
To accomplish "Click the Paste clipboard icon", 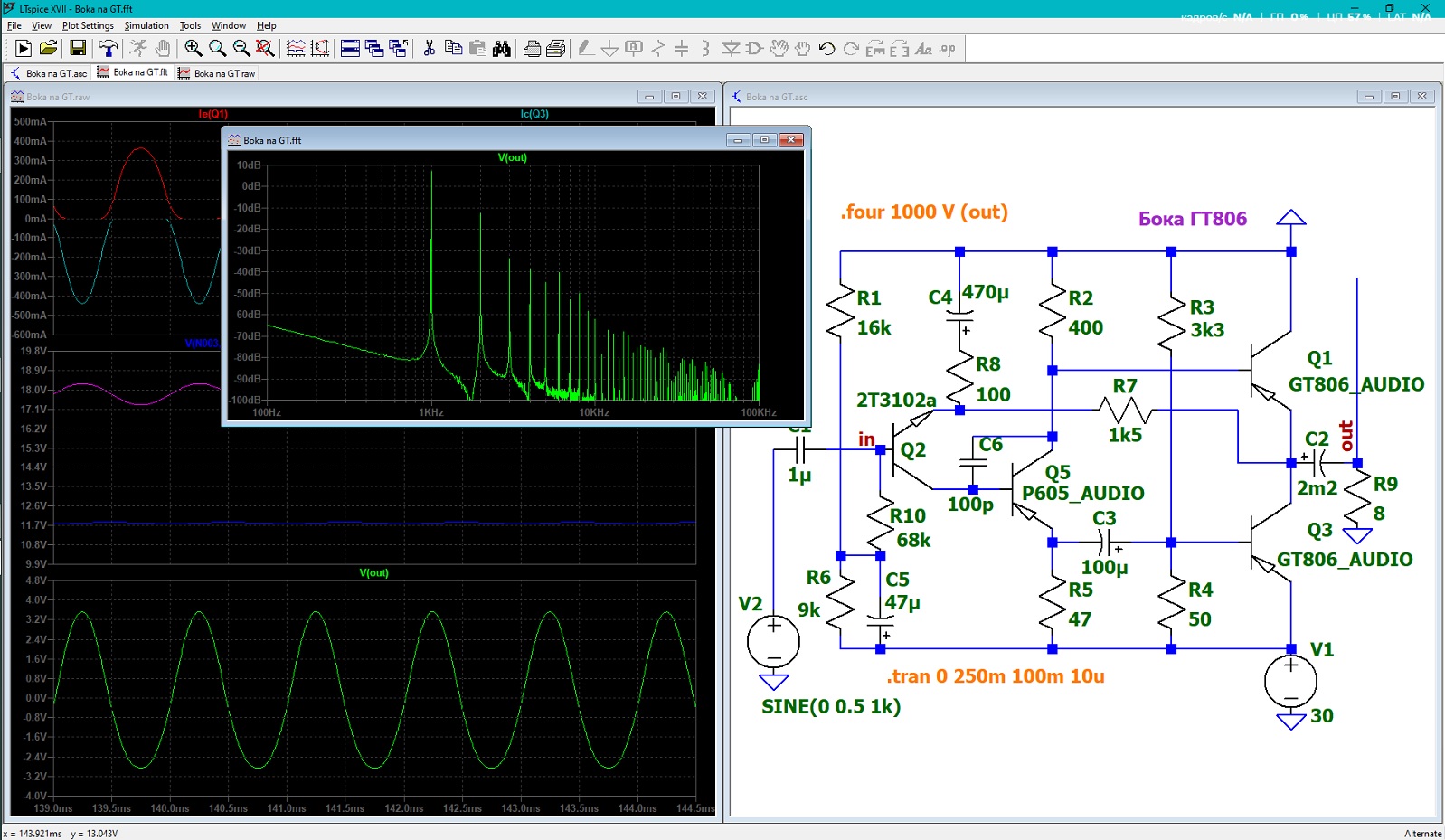I will pos(477,49).
